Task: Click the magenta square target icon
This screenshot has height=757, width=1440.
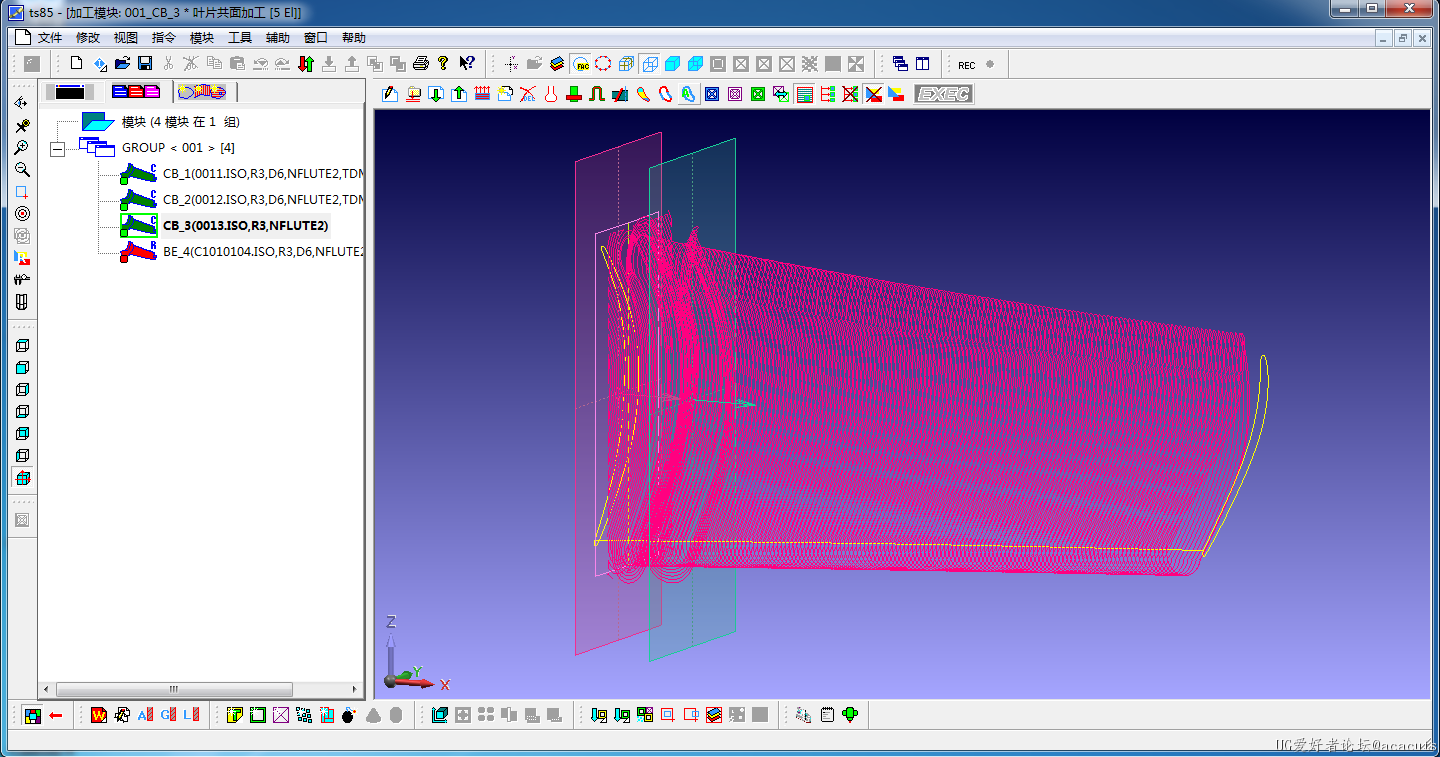Action: click(x=735, y=94)
